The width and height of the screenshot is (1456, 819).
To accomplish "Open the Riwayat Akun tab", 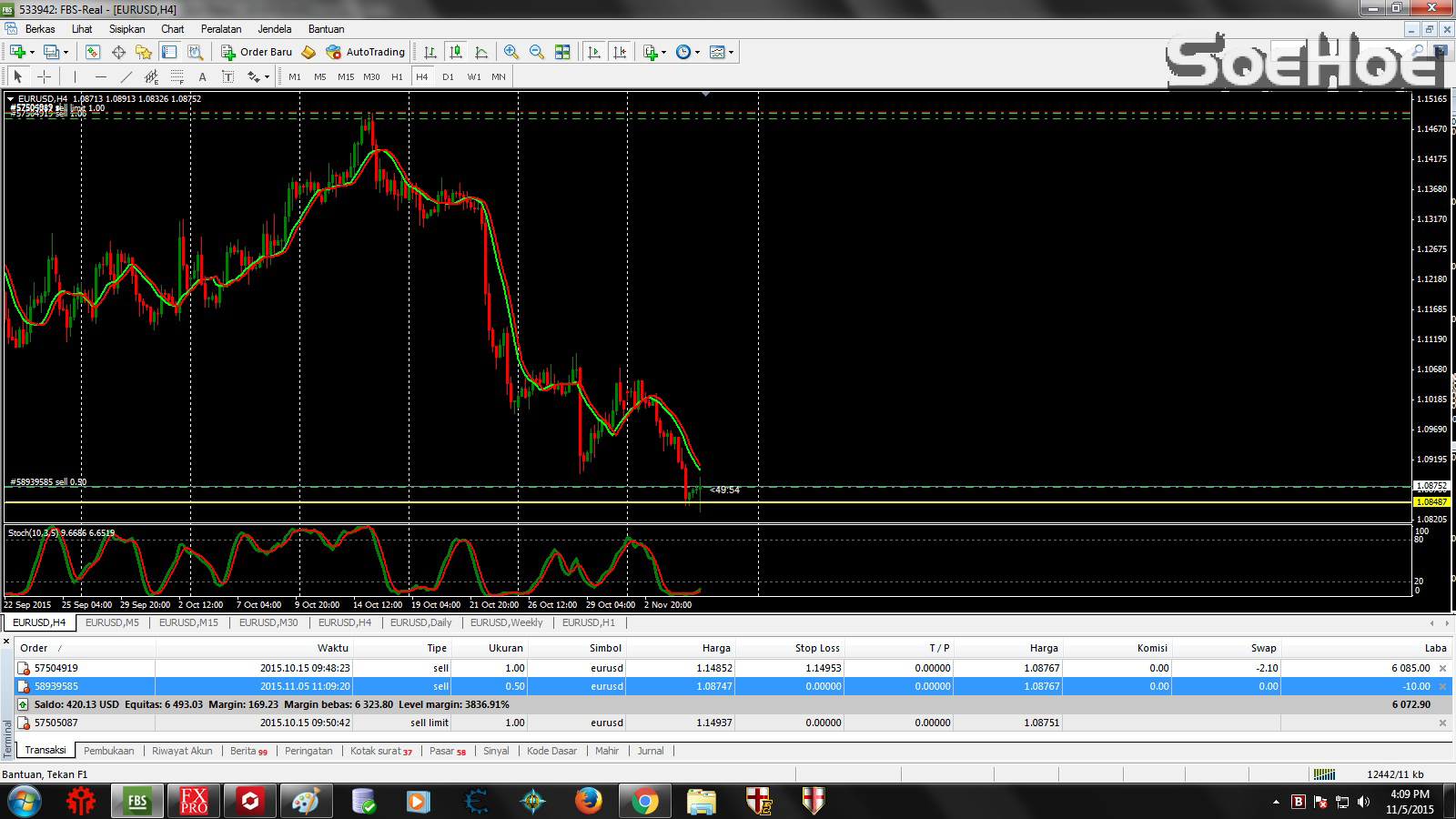I will [182, 750].
